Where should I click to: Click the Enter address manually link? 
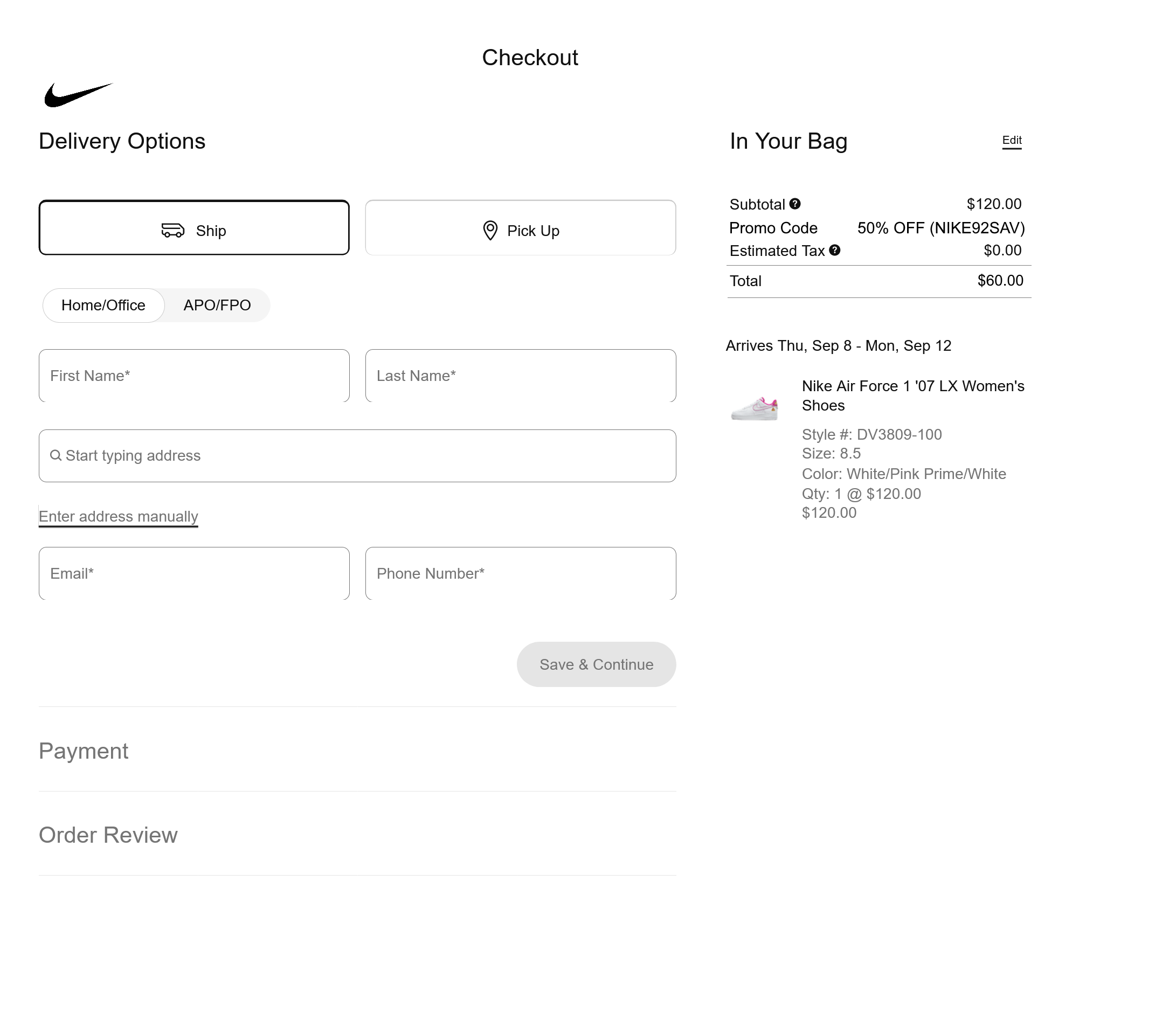(119, 516)
